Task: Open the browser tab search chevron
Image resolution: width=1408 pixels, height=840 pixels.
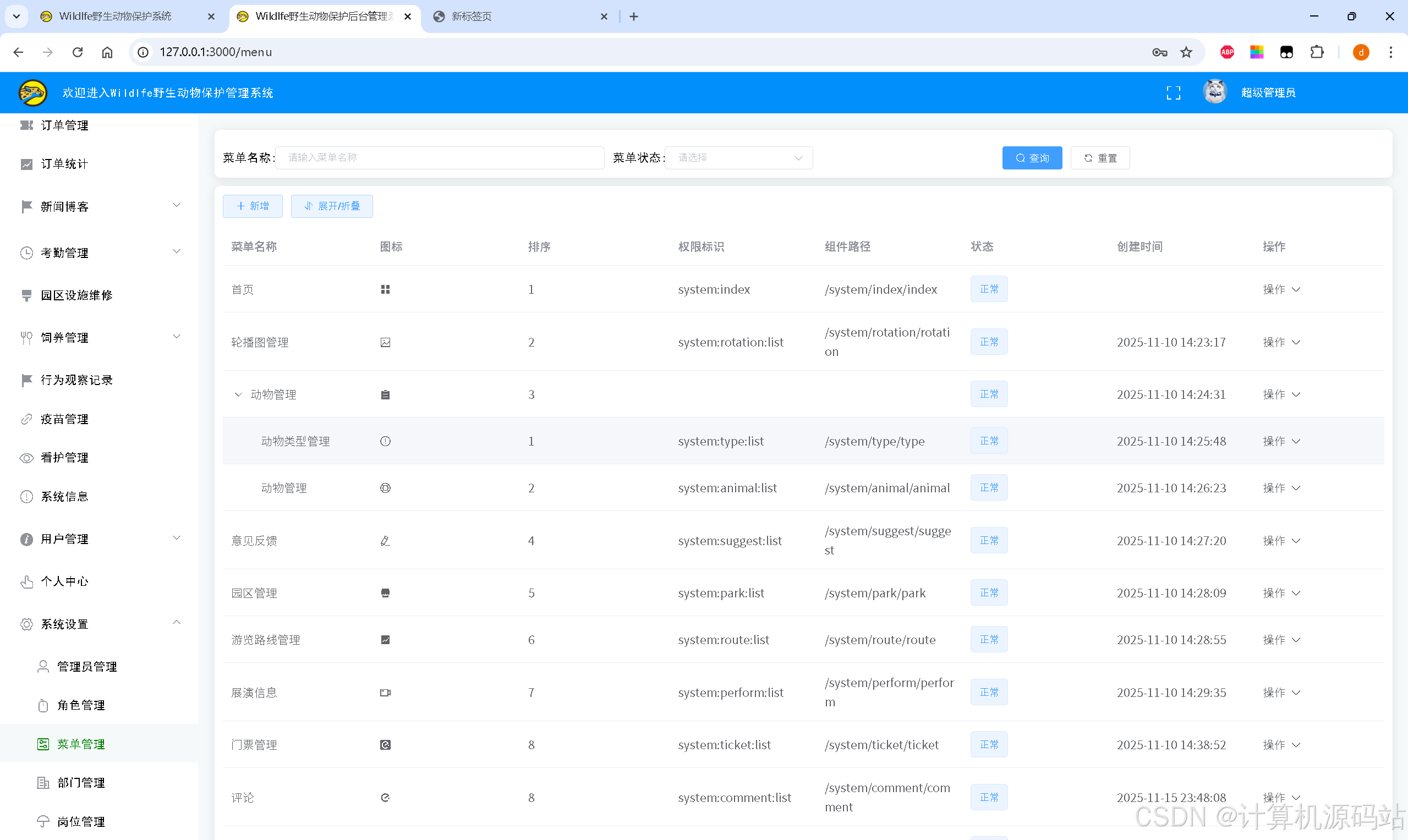Action: click(x=17, y=17)
